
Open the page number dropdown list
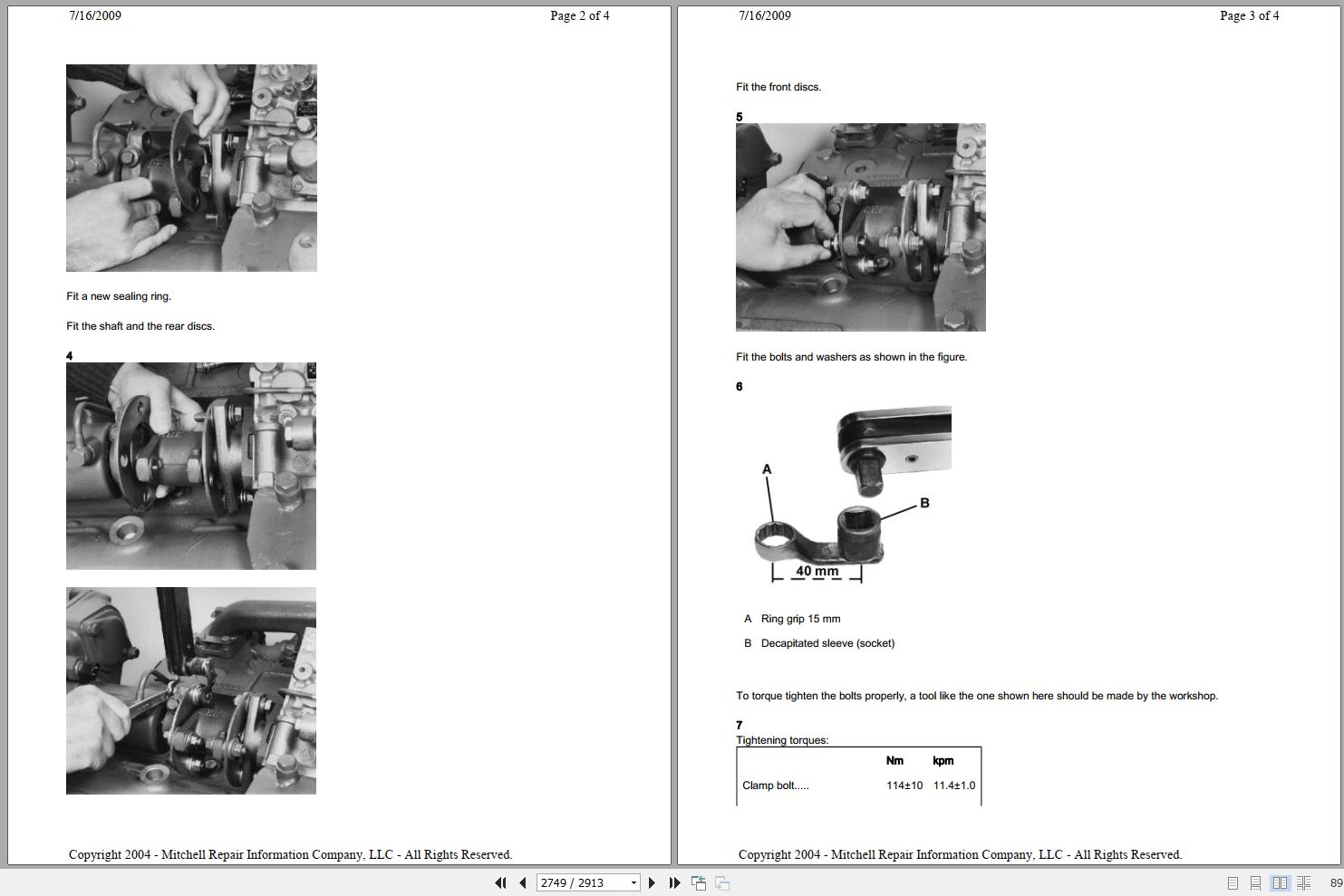pos(632,882)
